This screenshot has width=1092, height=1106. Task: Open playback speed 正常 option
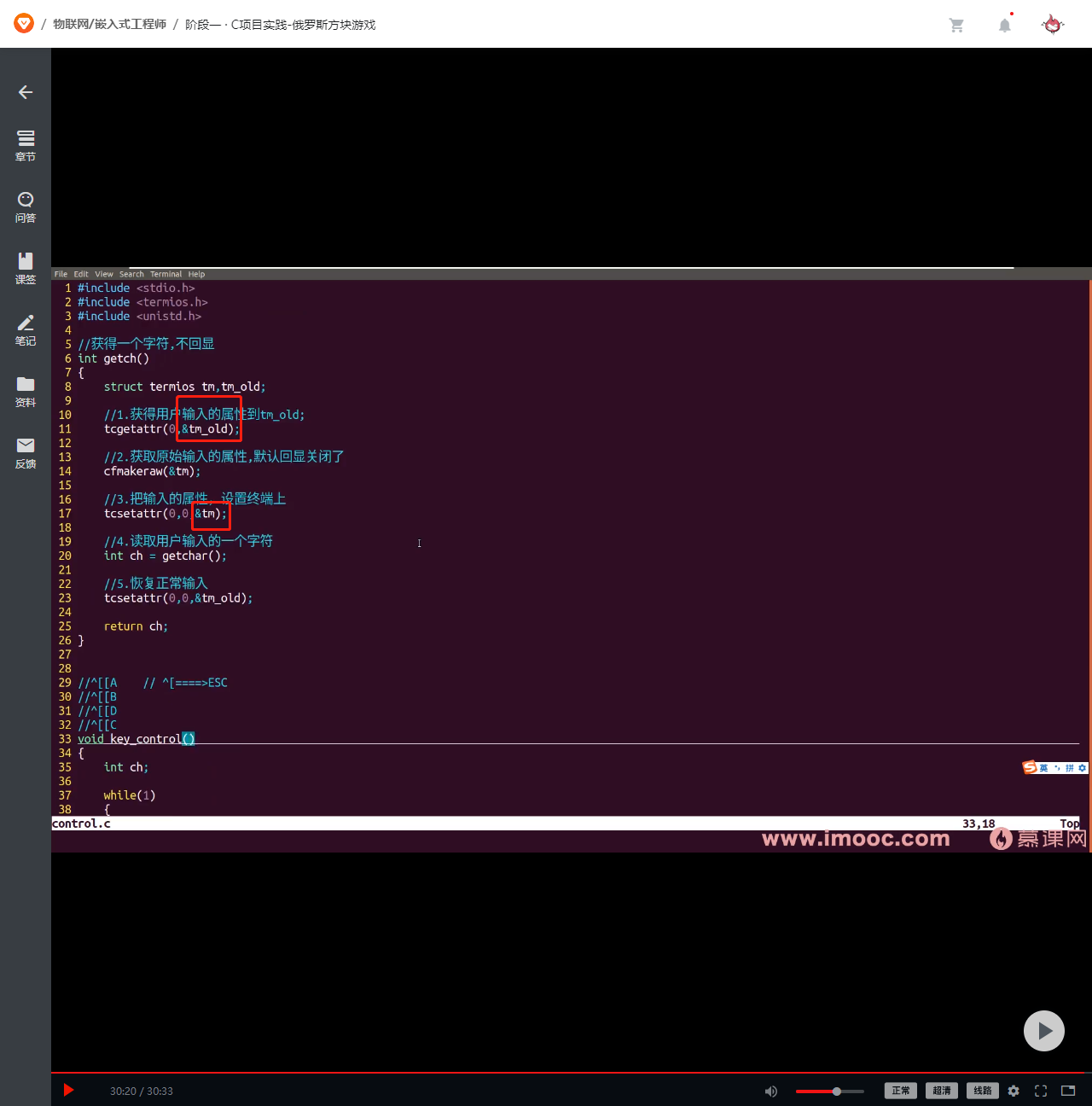[x=901, y=1091]
